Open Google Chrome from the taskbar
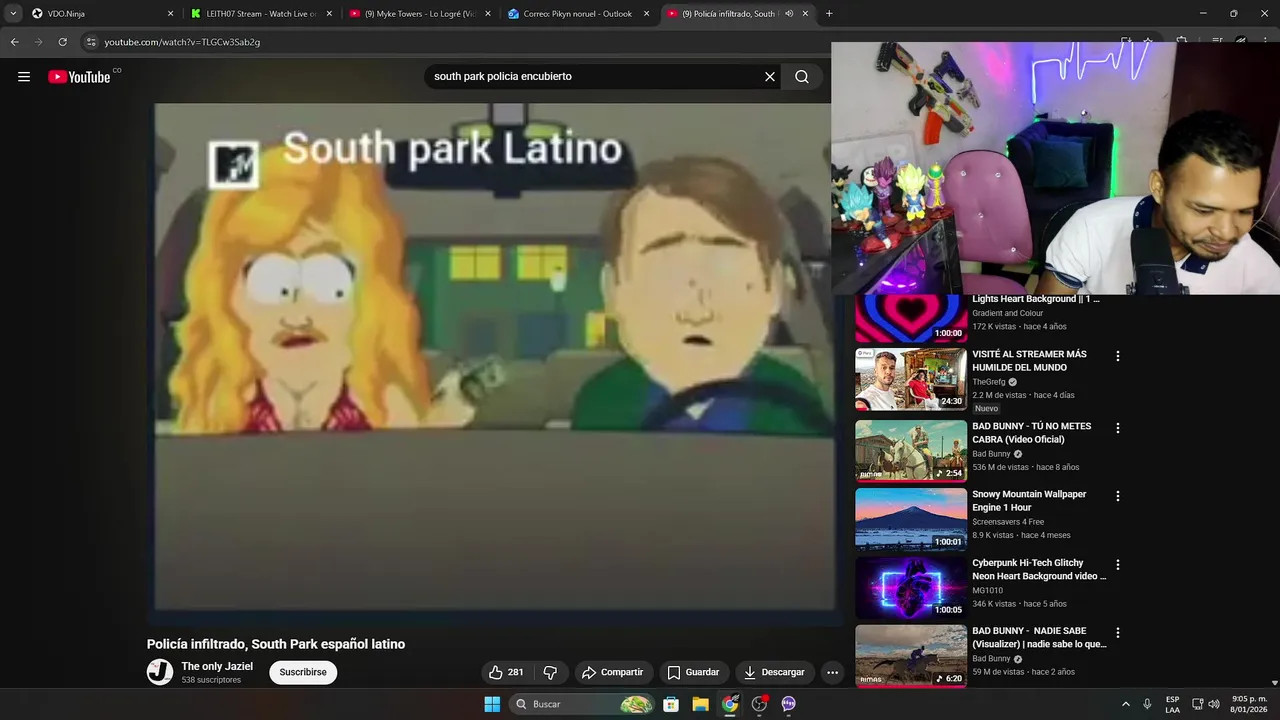The image size is (1280, 720). coord(730,704)
